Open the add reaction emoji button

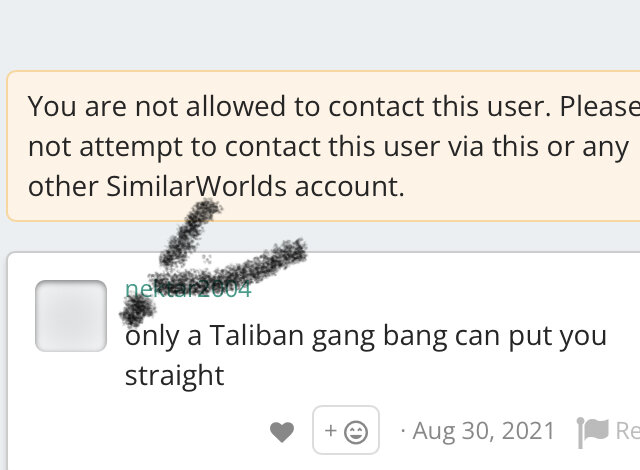[x=346, y=430]
